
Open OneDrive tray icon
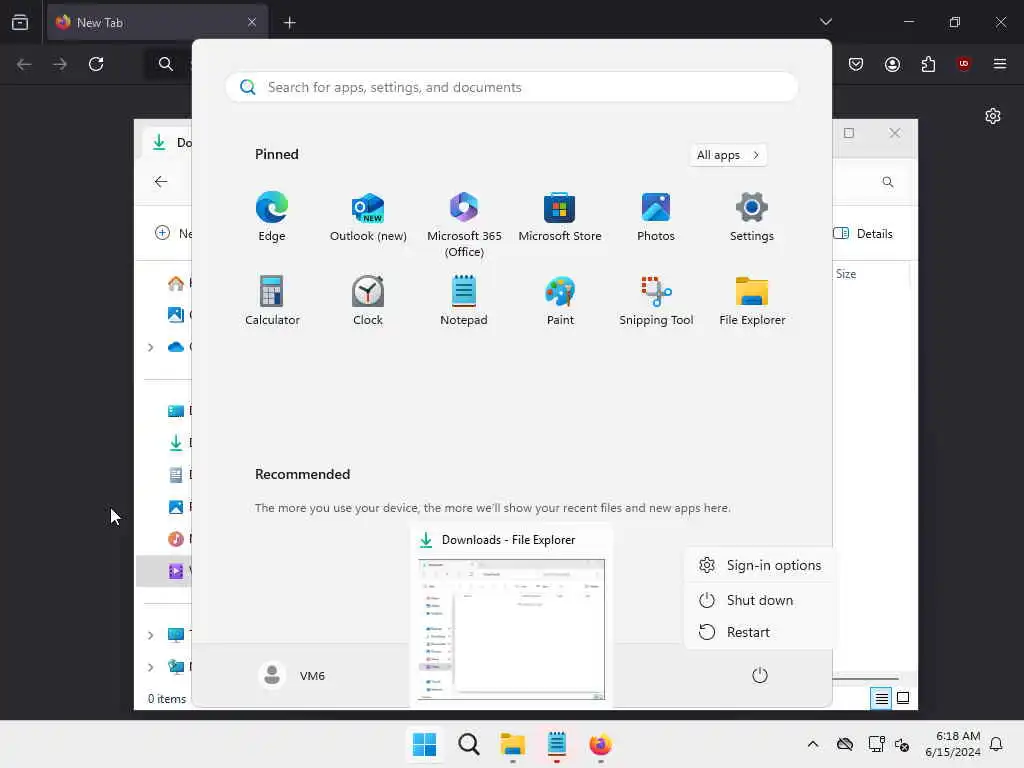click(845, 744)
